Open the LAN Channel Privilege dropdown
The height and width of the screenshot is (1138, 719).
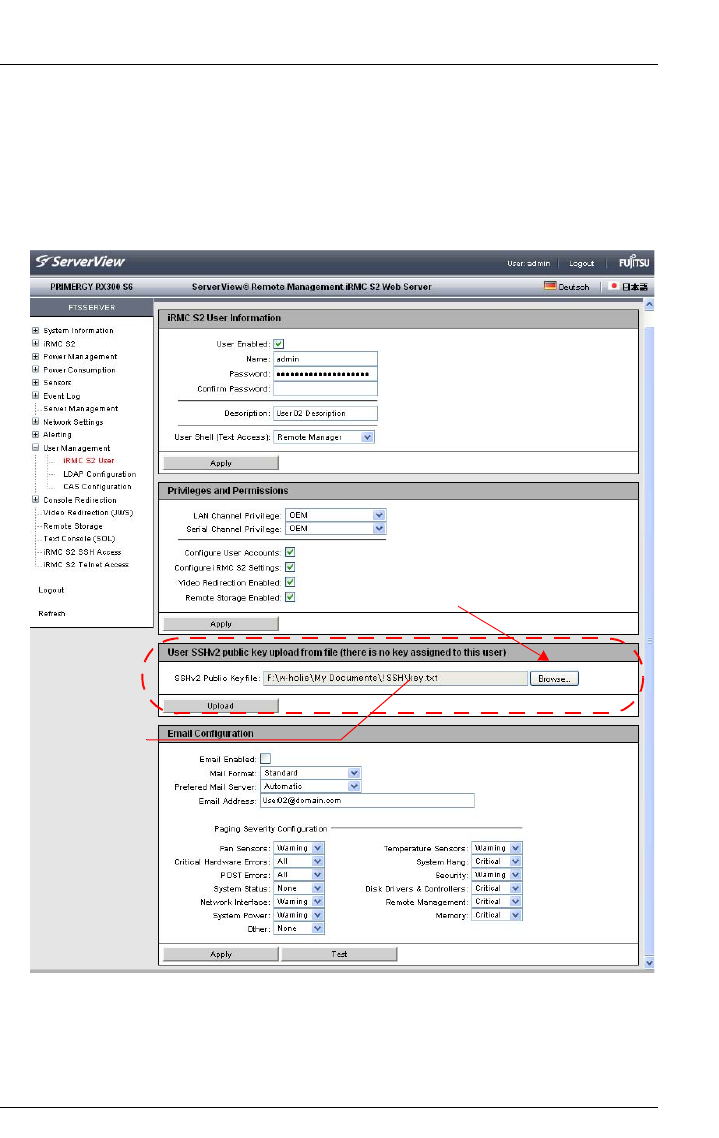pyautogui.click(x=335, y=515)
